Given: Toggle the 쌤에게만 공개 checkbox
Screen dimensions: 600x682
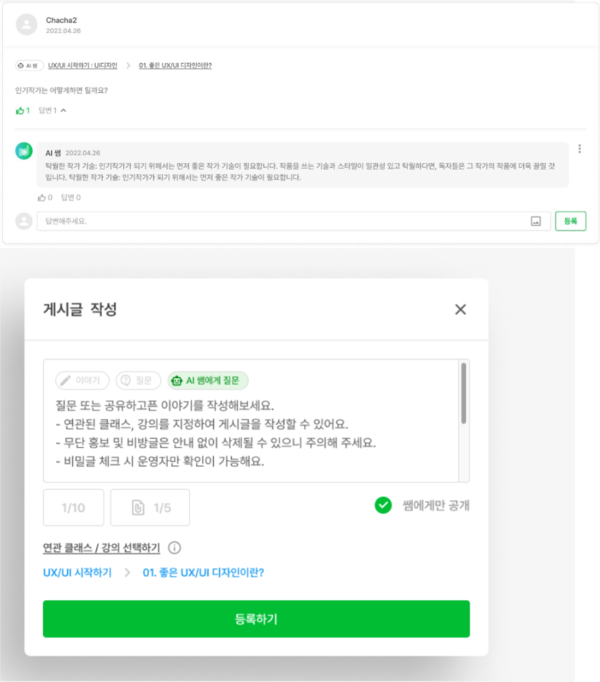Looking at the screenshot, I should click(383, 505).
